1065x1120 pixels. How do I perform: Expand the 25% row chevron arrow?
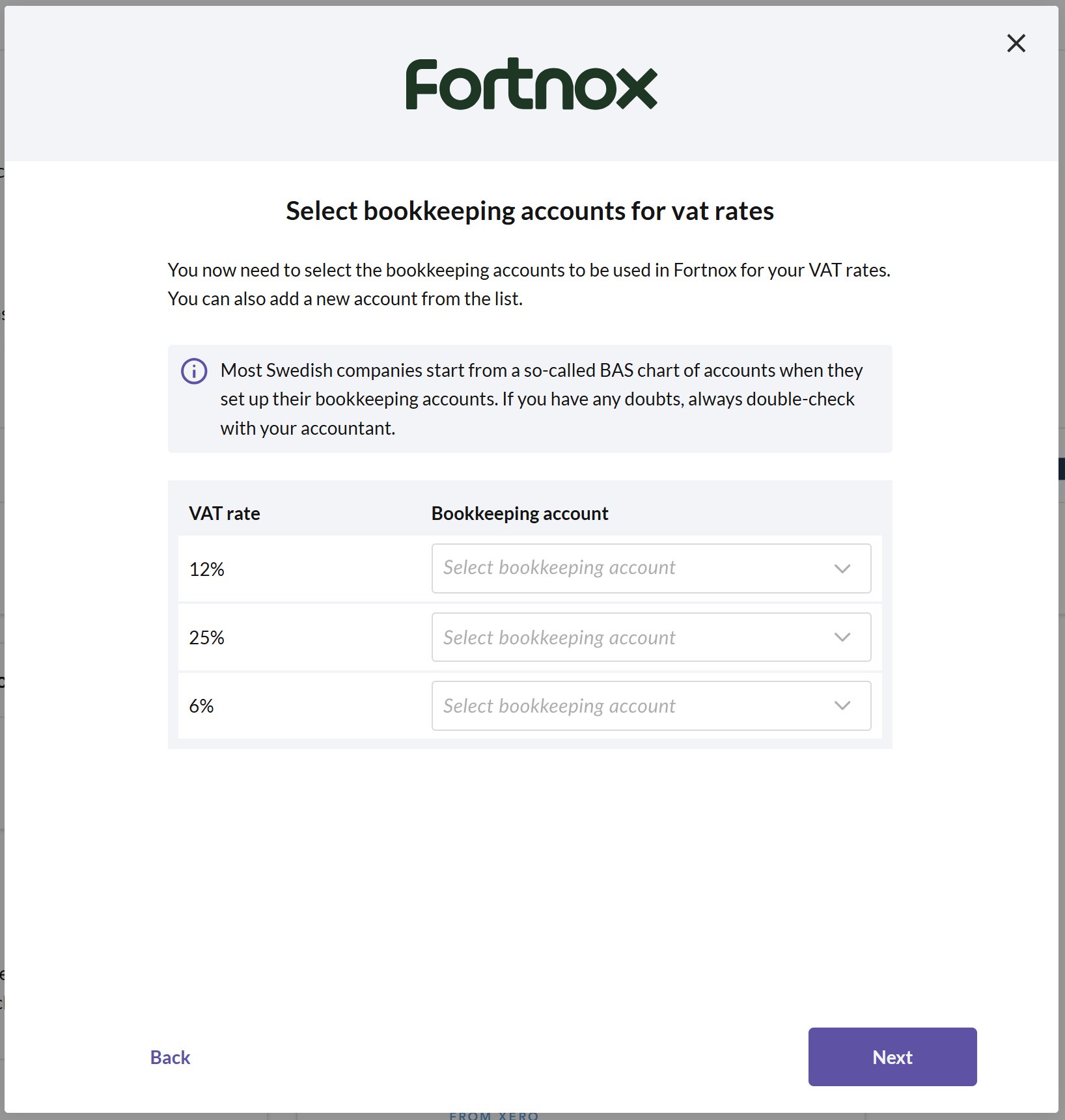pyautogui.click(x=842, y=637)
